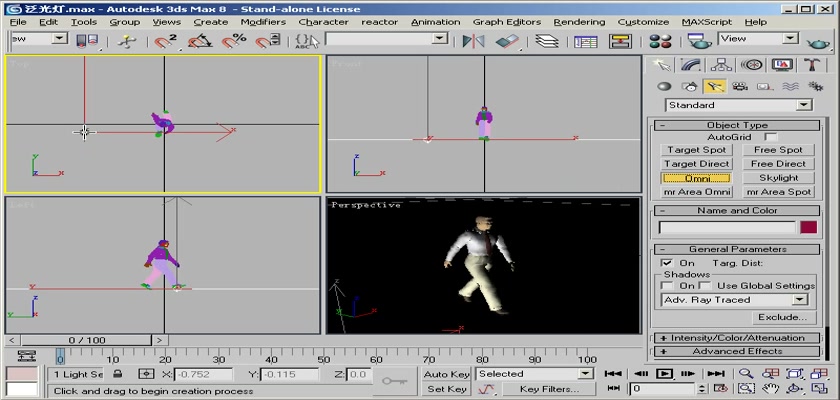Expand the Intensity/Color/Attenuation rollout
Image resolution: width=840 pixels, height=400 pixels.
(x=737, y=338)
